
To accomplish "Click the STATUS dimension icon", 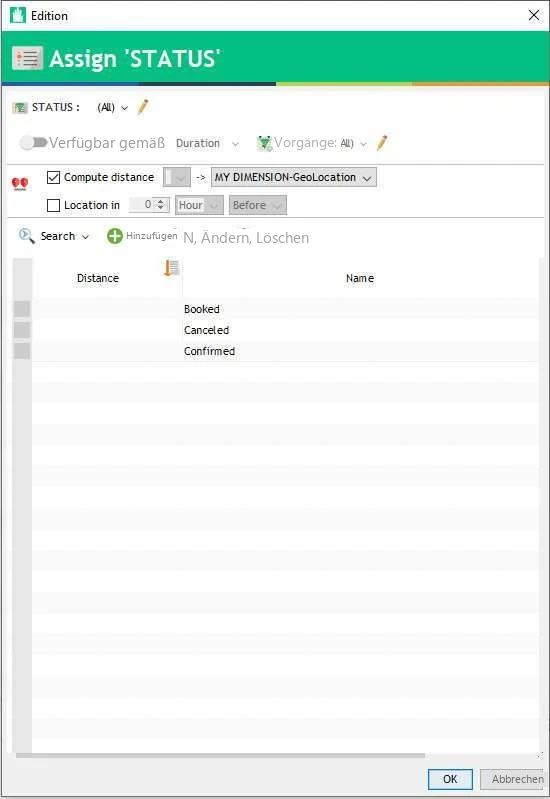I will point(20,108).
